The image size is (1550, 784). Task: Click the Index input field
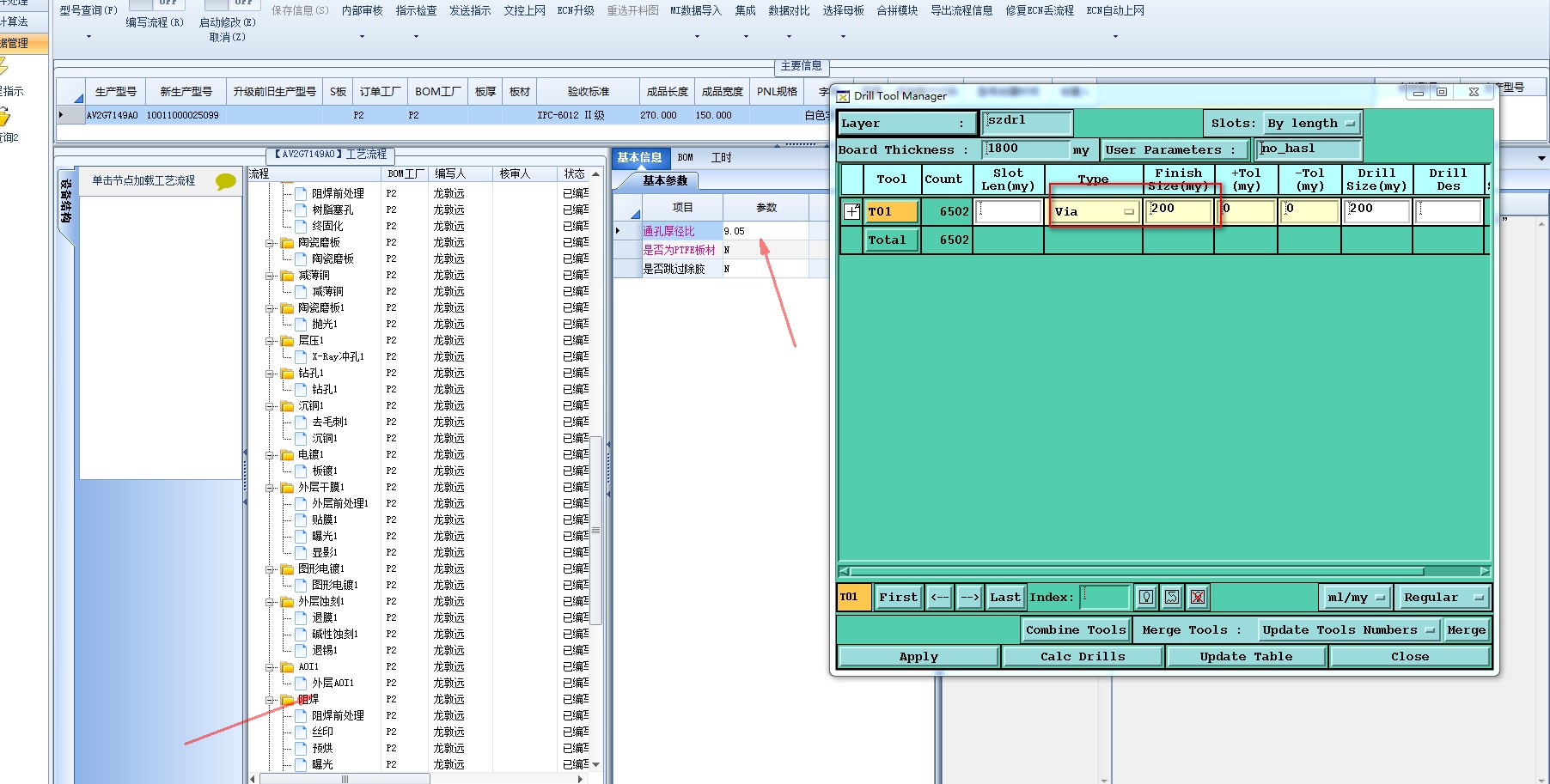coord(1105,597)
